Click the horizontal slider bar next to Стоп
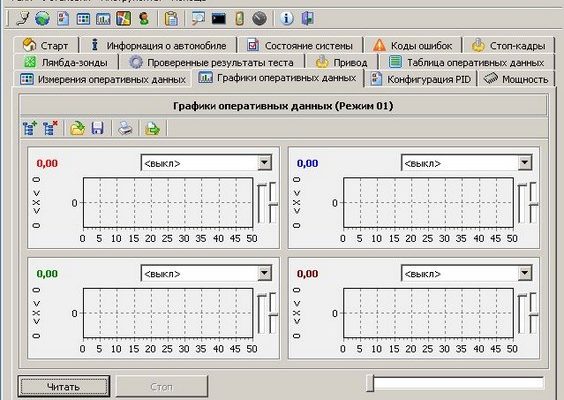The height and width of the screenshot is (400, 564). pyautogui.click(x=455, y=383)
